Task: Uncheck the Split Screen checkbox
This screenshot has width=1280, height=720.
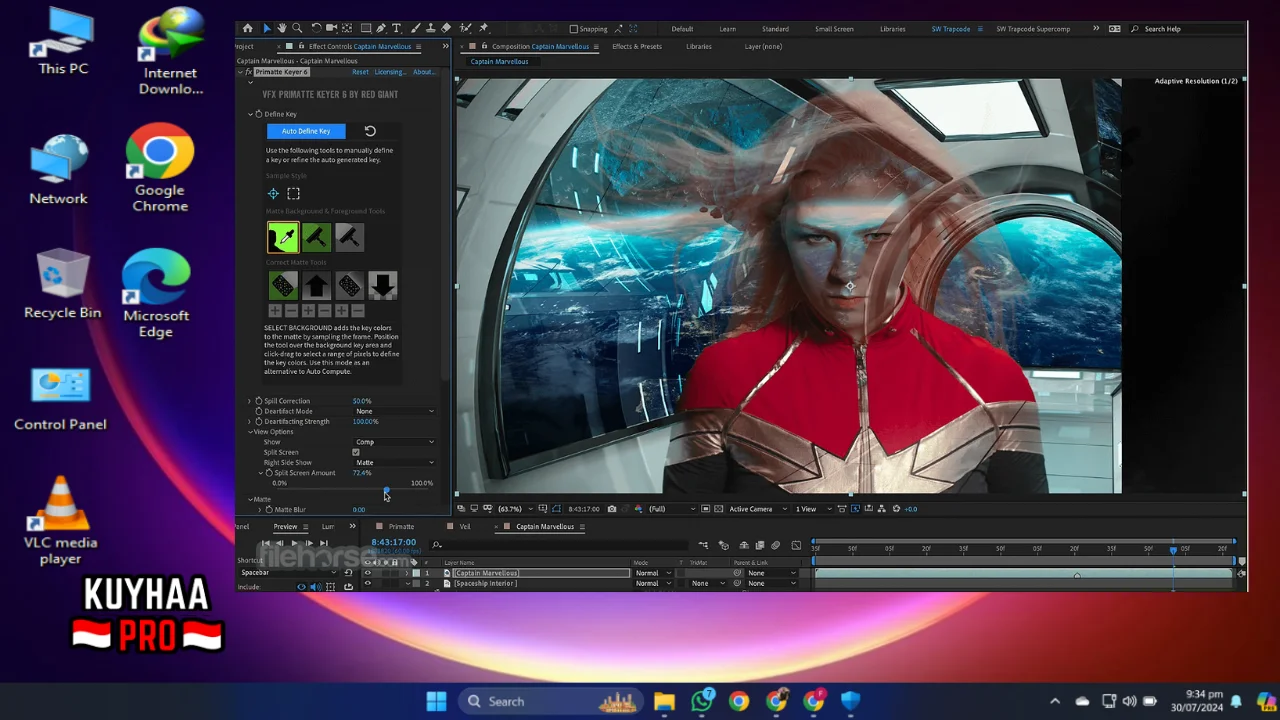Action: tap(356, 452)
